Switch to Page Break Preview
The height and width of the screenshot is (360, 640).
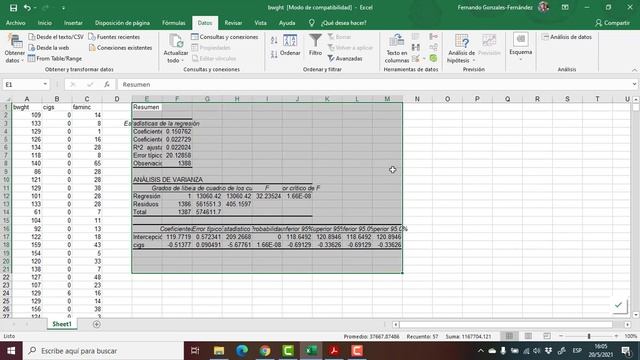coord(547,336)
